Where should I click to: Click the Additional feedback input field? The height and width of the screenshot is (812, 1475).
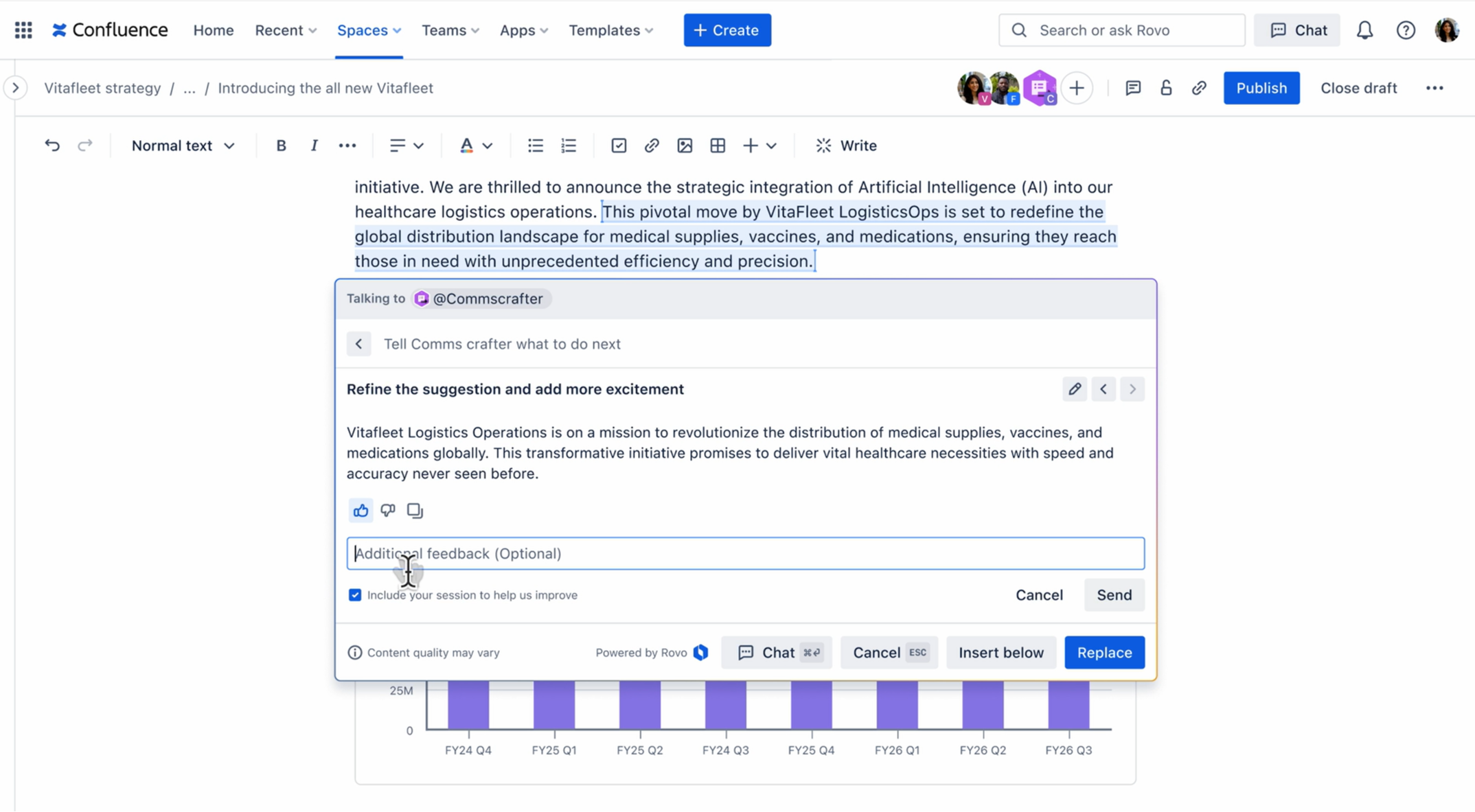pos(745,553)
